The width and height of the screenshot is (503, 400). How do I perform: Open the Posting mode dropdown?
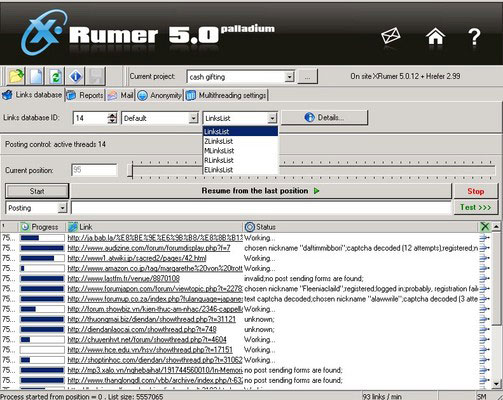(62, 208)
